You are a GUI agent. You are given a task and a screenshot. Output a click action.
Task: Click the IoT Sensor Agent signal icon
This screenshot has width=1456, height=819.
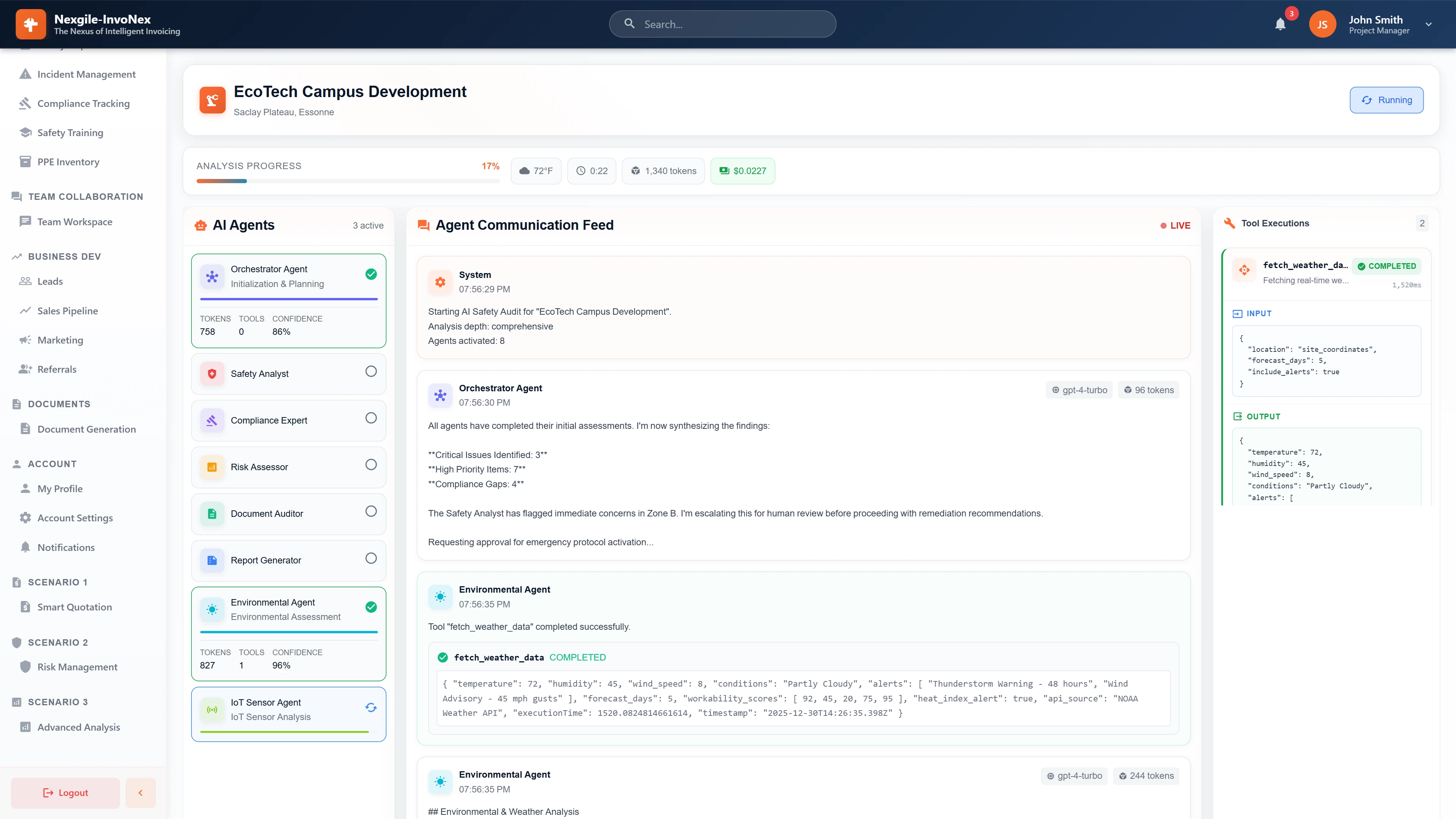212,710
